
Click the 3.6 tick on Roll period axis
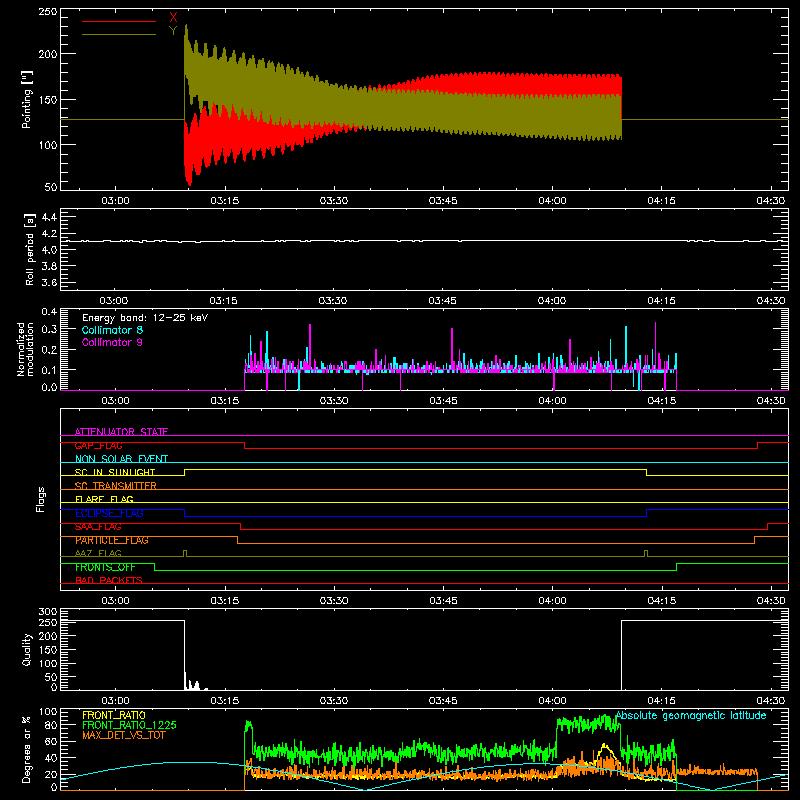(49, 282)
